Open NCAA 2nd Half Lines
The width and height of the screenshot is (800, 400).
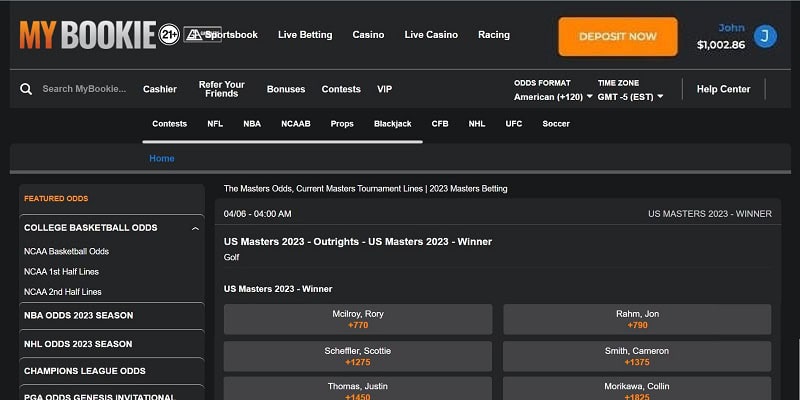tap(63, 292)
